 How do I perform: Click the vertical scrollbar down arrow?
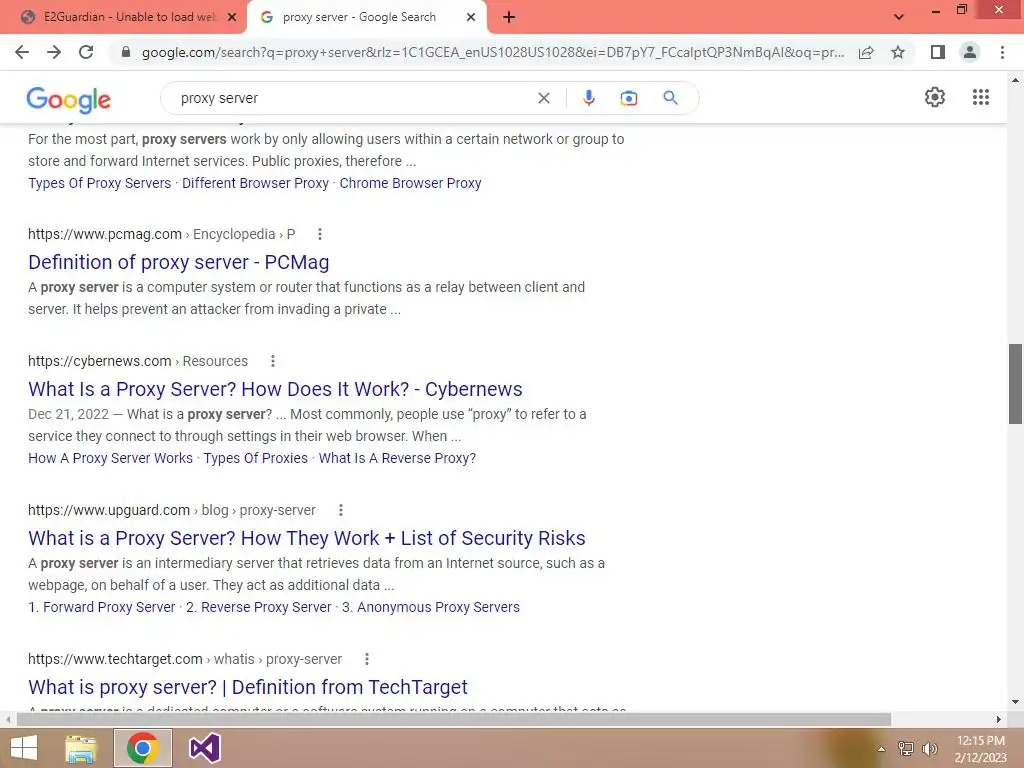(x=1015, y=702)
